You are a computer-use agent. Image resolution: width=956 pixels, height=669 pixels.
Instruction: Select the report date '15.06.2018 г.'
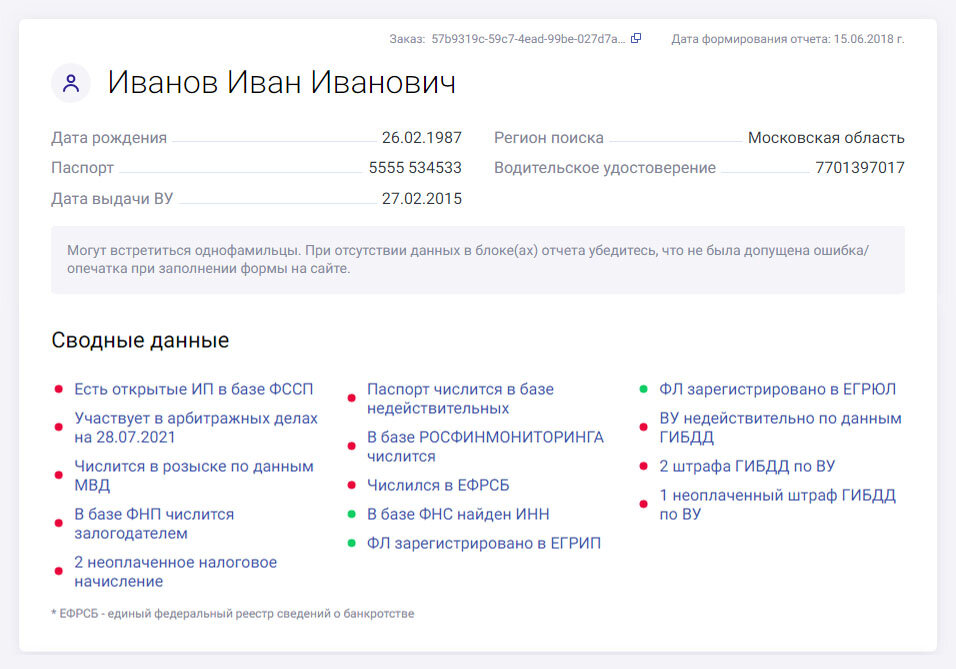point(869,39)
